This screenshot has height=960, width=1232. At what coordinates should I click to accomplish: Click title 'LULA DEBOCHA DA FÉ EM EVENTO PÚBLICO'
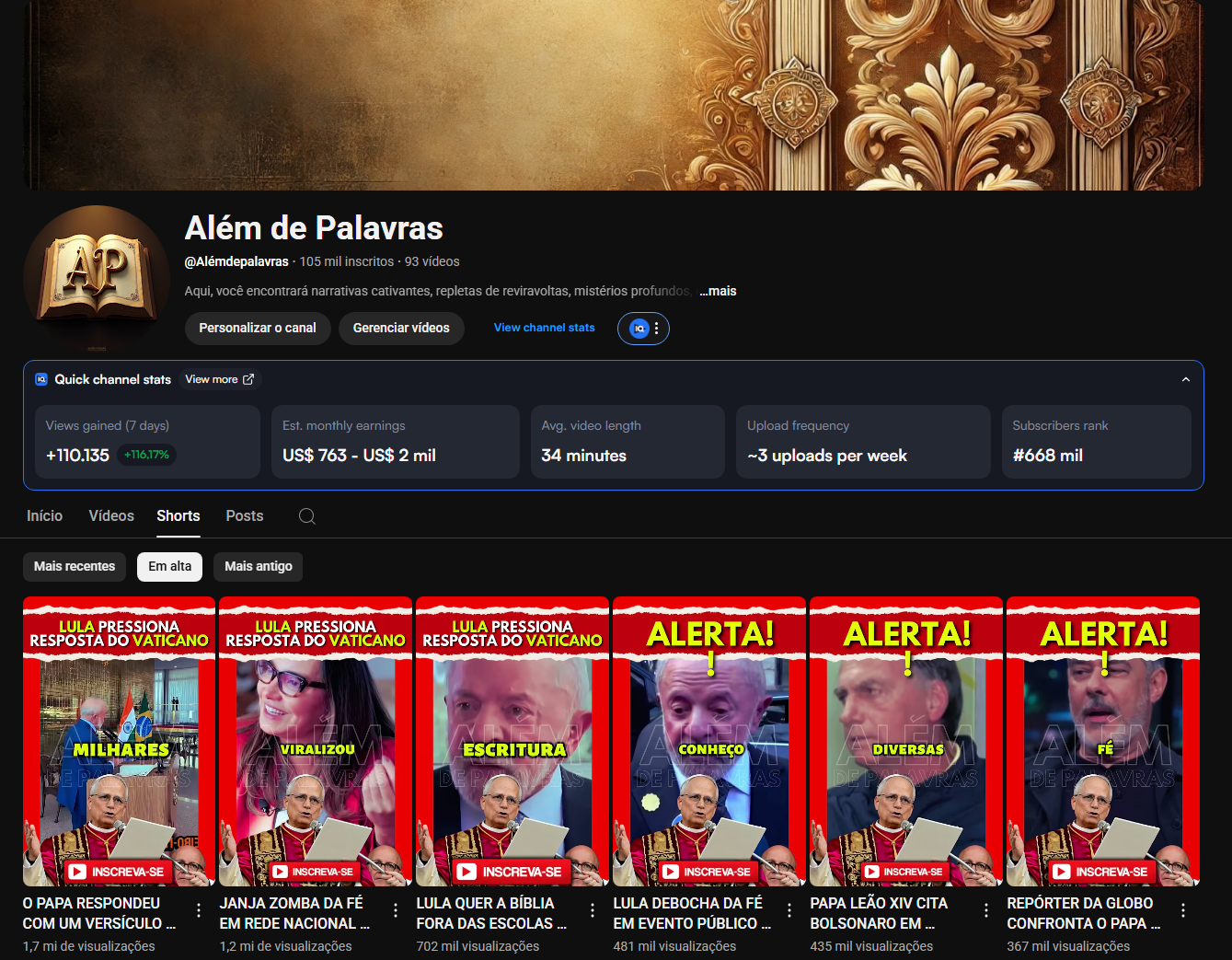coord(693,913)
